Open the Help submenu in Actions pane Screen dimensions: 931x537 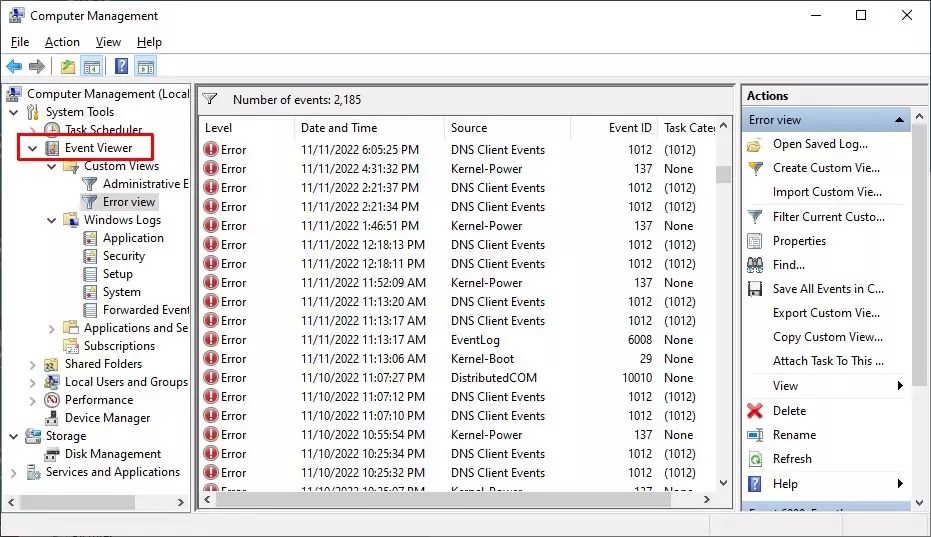825,484
